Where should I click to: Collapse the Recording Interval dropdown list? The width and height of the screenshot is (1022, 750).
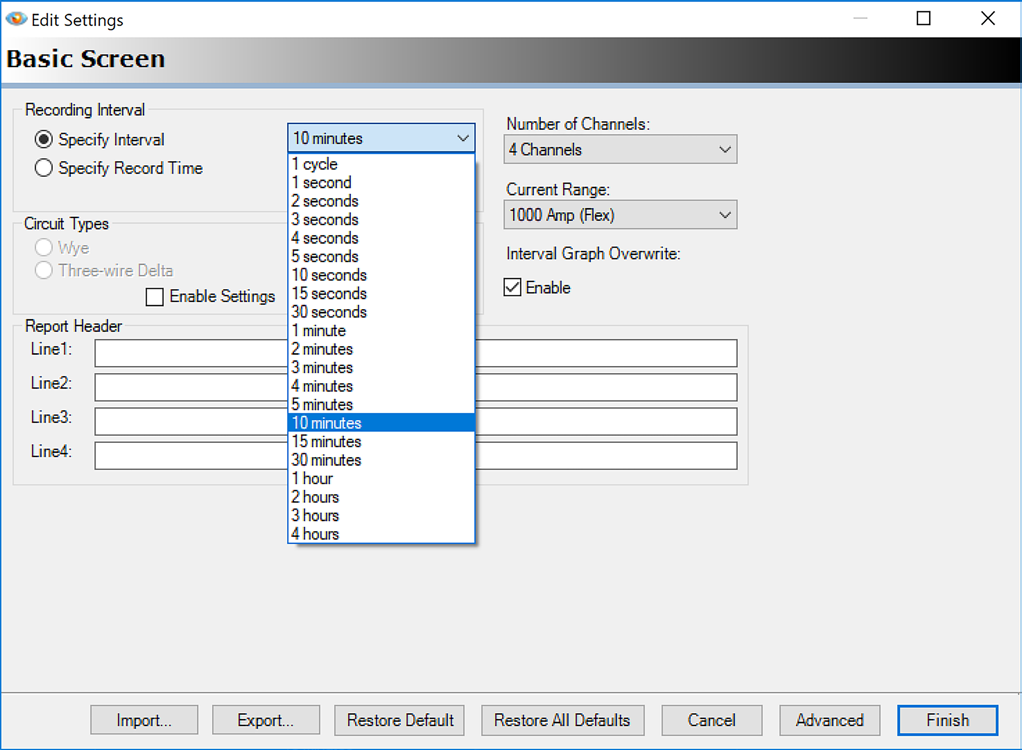pyautogui.click(x=463, y=138)
